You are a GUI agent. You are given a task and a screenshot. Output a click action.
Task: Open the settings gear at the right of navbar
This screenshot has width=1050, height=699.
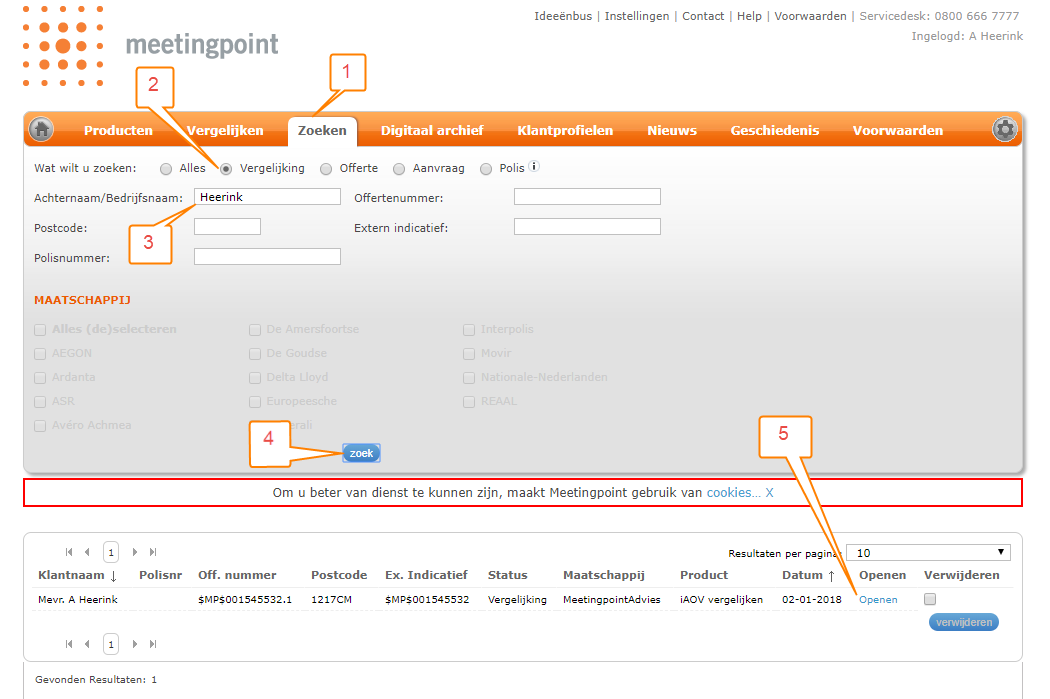point(1004,129)
